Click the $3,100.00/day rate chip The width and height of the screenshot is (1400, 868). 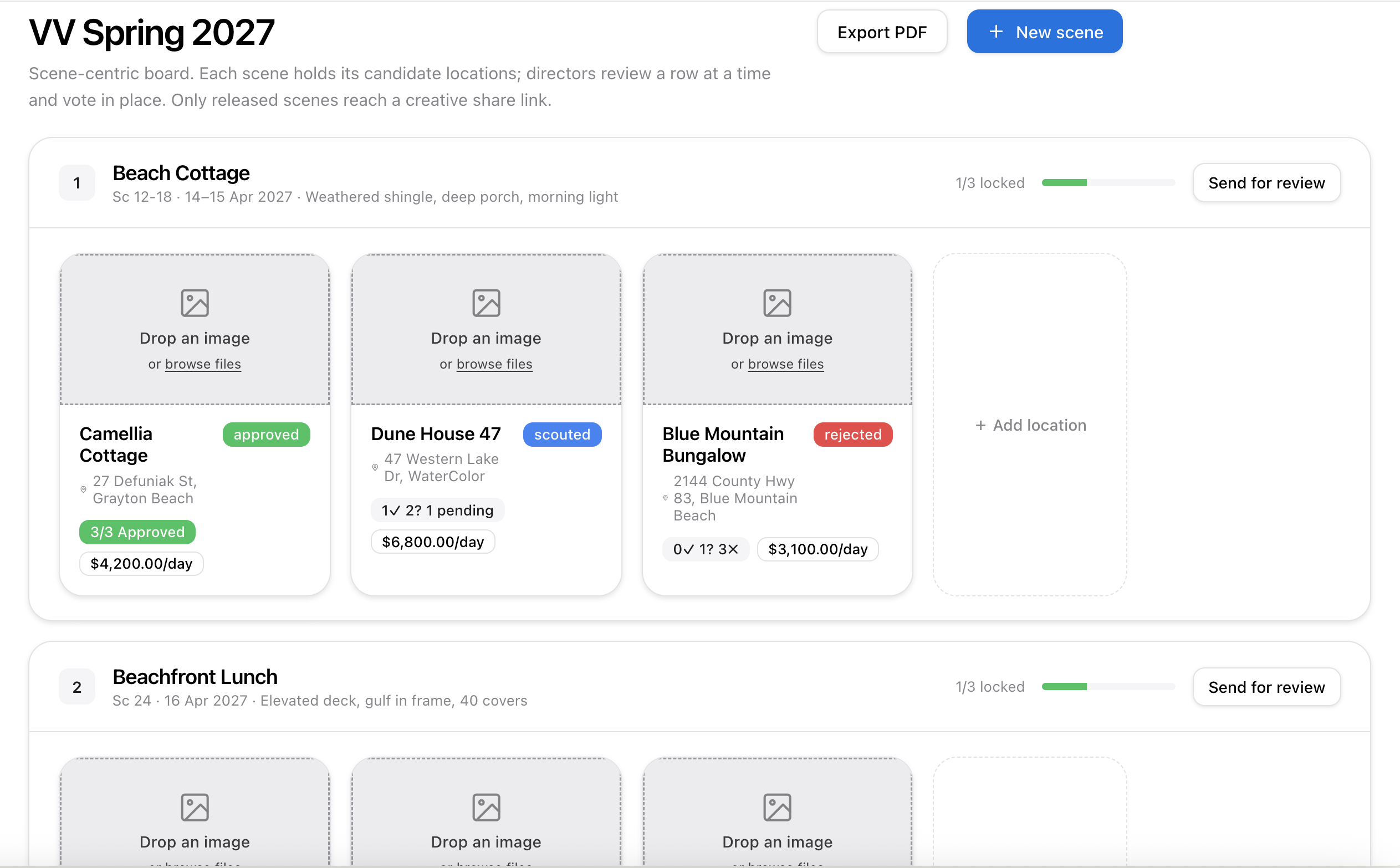[817, 549]
